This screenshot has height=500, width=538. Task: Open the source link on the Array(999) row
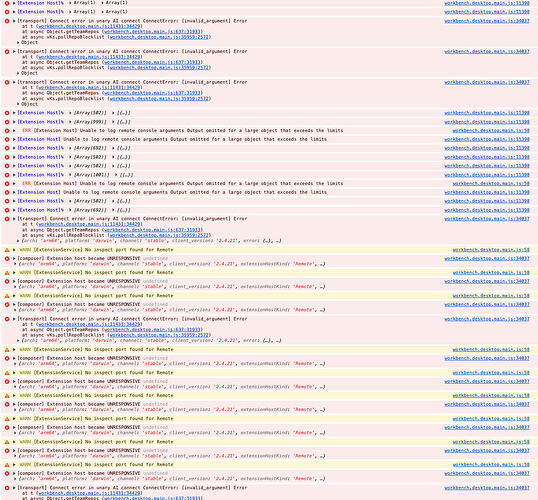[x=487, y=122]
